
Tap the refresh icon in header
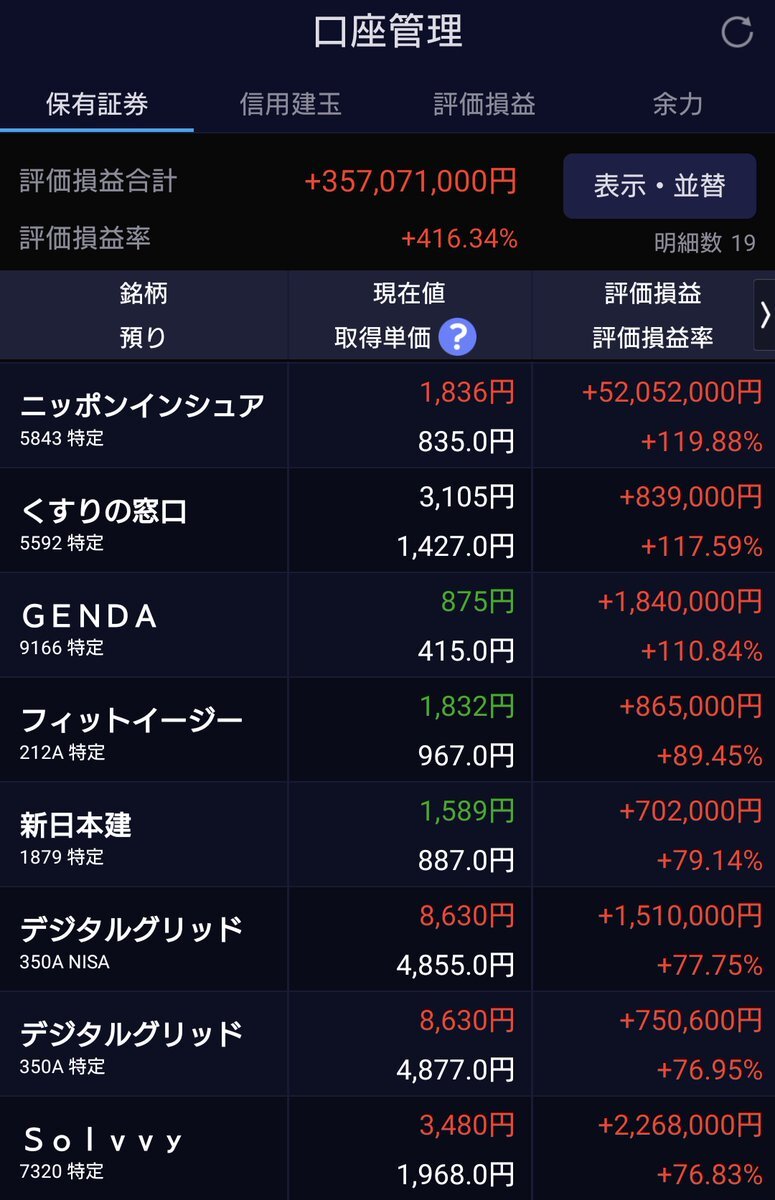pos(737,32)
